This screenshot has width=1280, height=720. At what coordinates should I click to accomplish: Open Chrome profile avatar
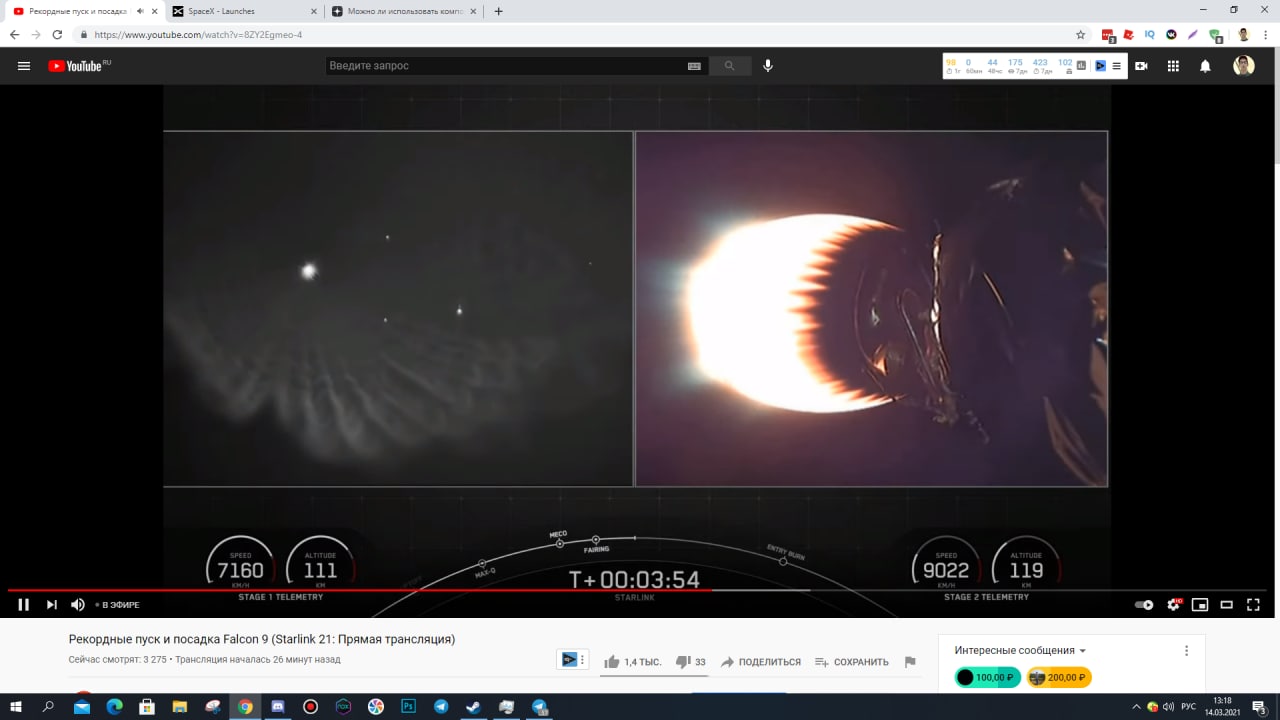[1243, 34]
